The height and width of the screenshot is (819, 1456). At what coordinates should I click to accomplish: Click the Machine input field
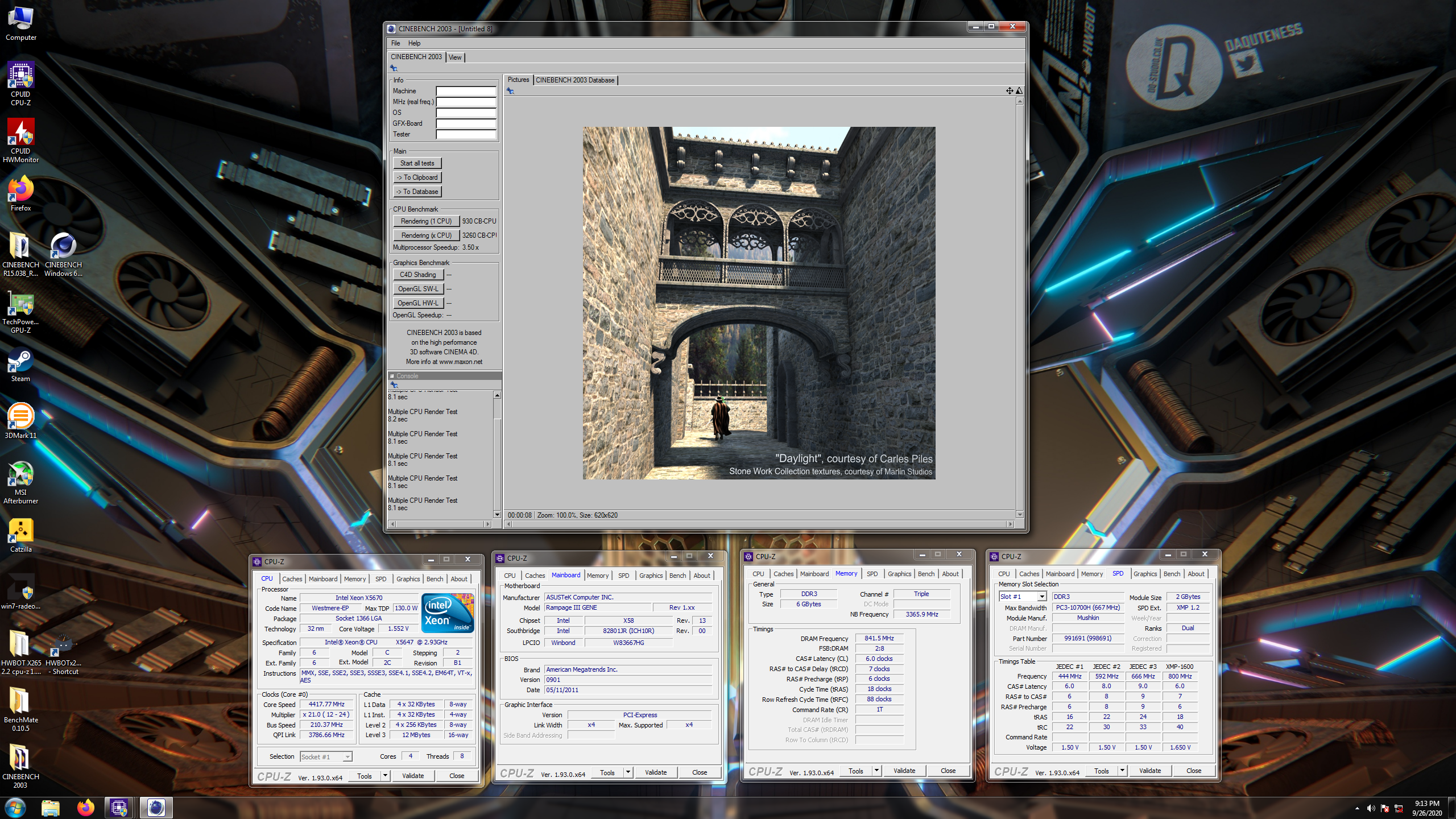coord(466,91)
